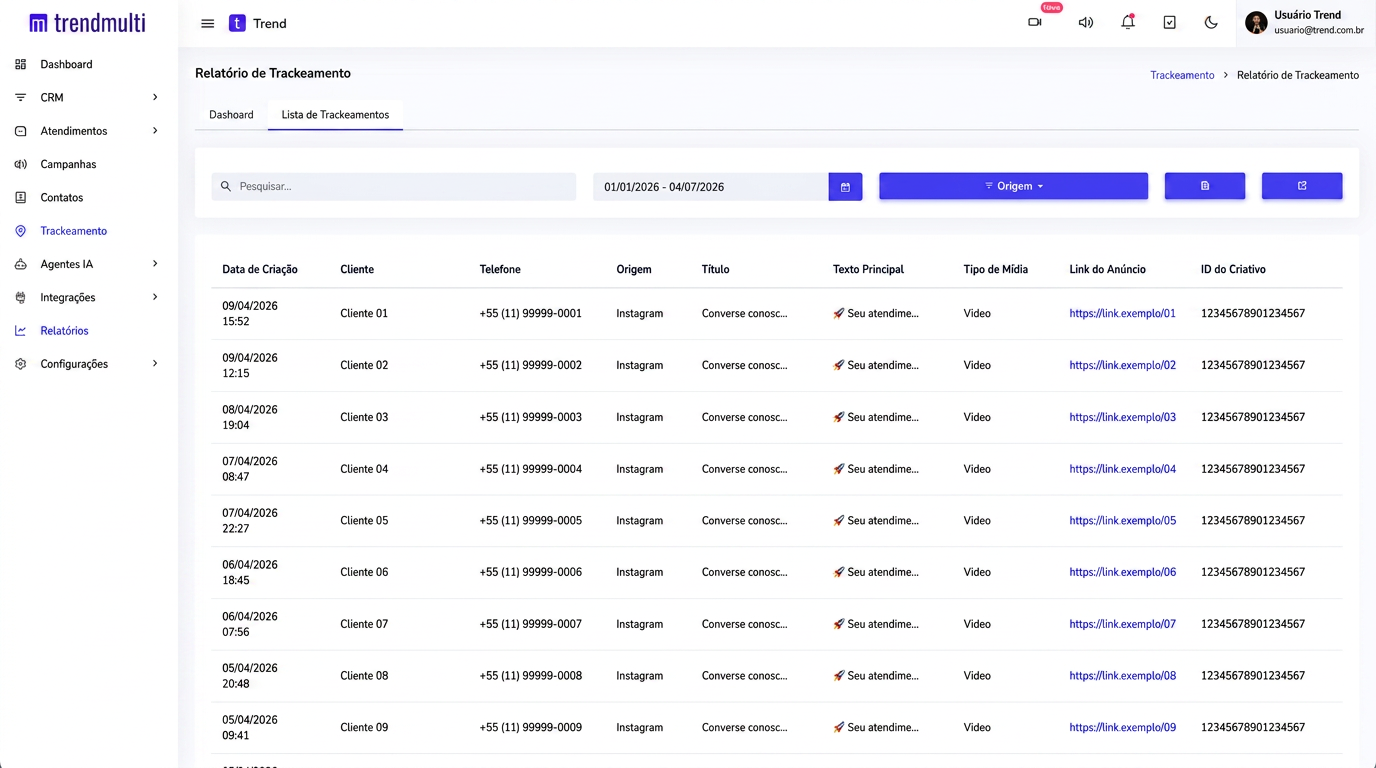This screenshot has height=768, width=1376.
Task: Click the CRM filter icon in sidebar
Action: tap(21, 97)
